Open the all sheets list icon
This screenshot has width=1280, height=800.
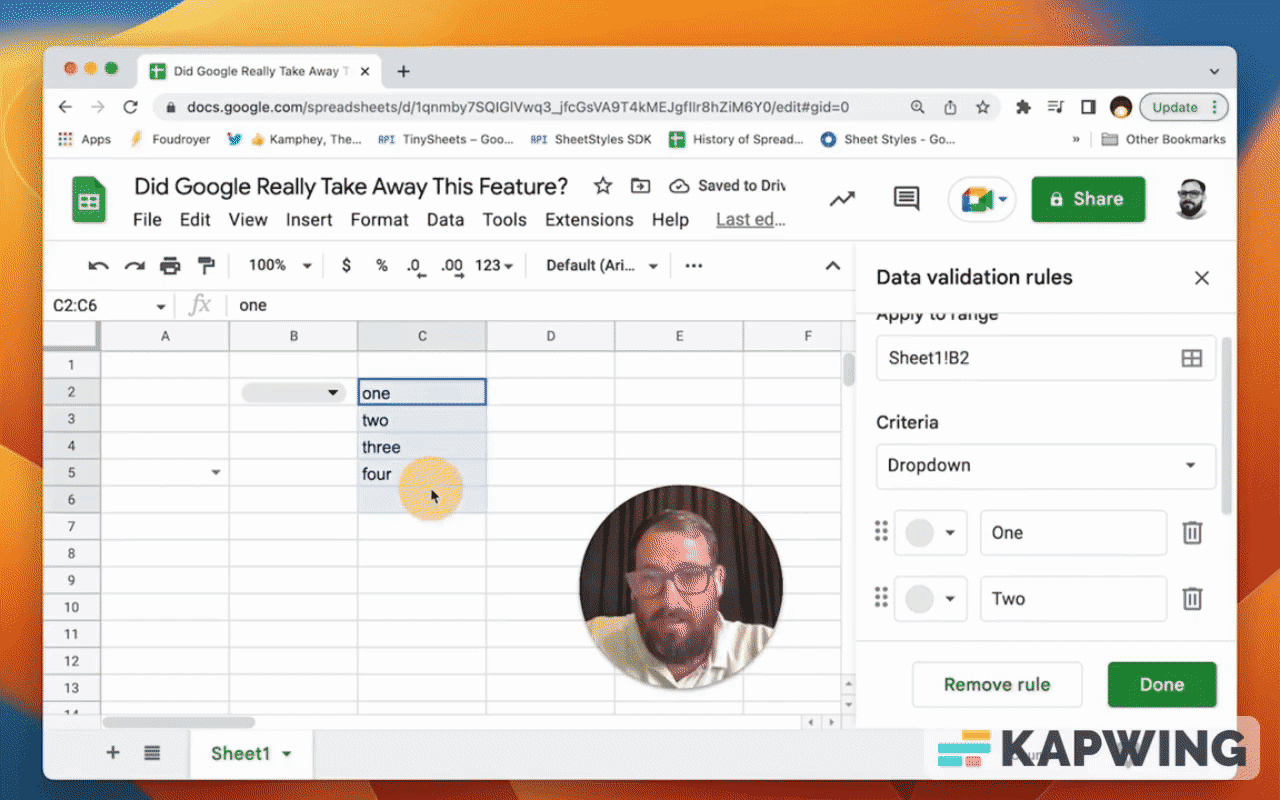(152, 753)
